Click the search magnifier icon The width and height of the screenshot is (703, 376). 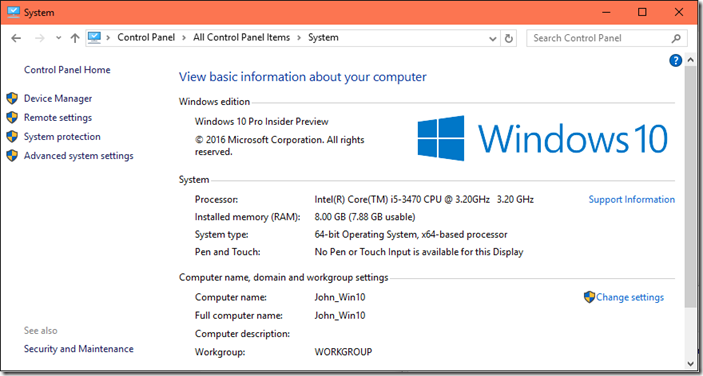click(x=676, y=39)
